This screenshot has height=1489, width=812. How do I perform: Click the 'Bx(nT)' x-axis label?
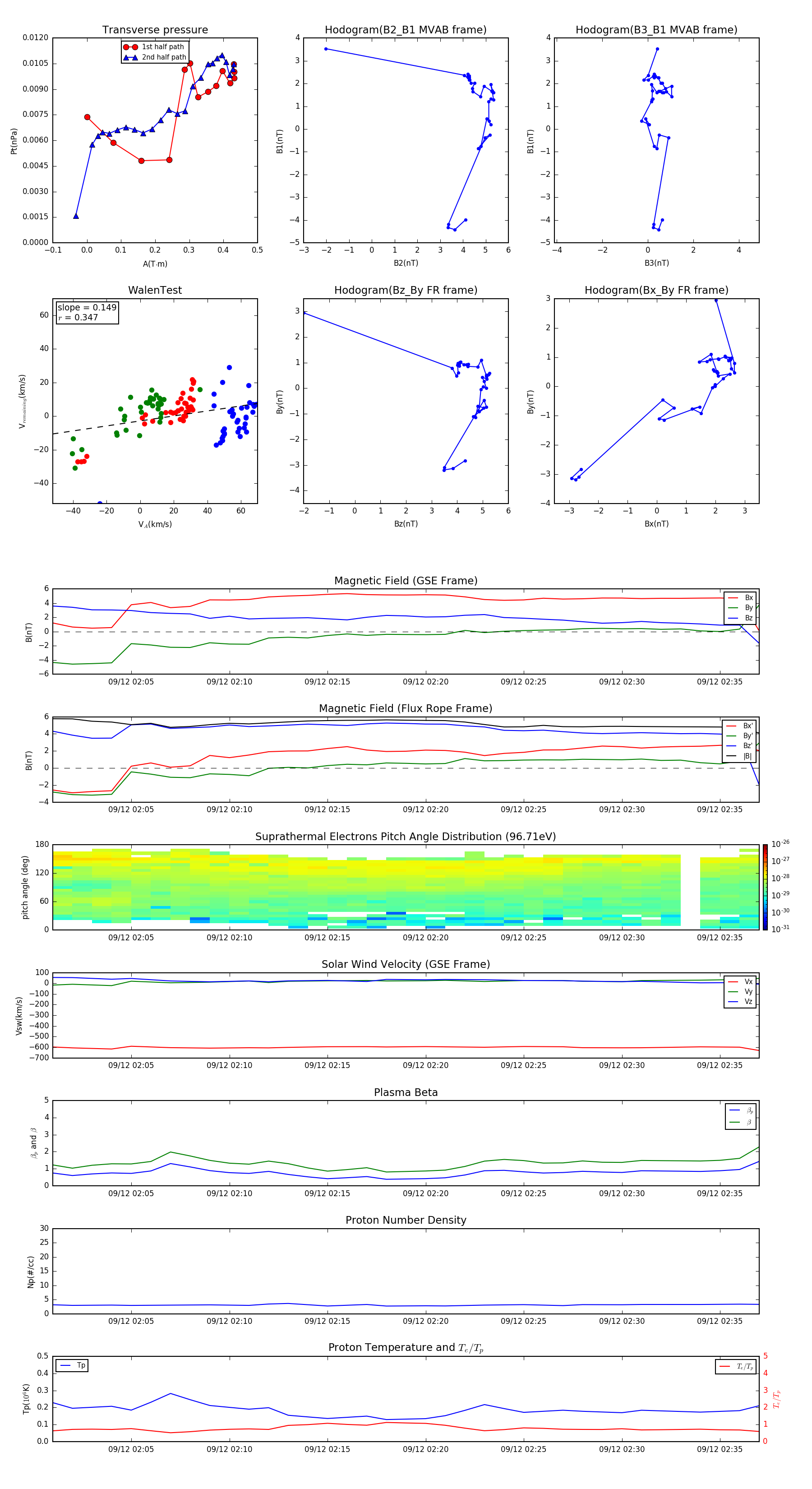point(656,524)
